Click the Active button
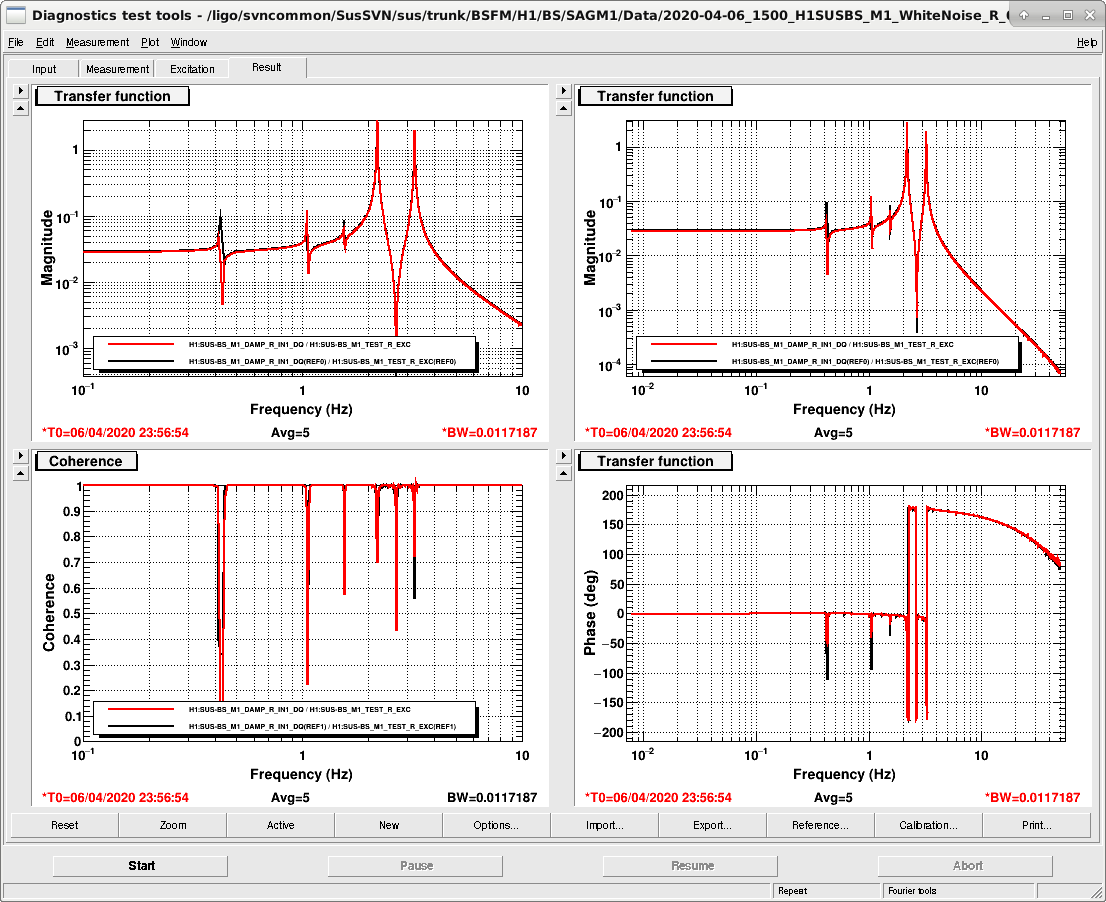 [281, 825]
